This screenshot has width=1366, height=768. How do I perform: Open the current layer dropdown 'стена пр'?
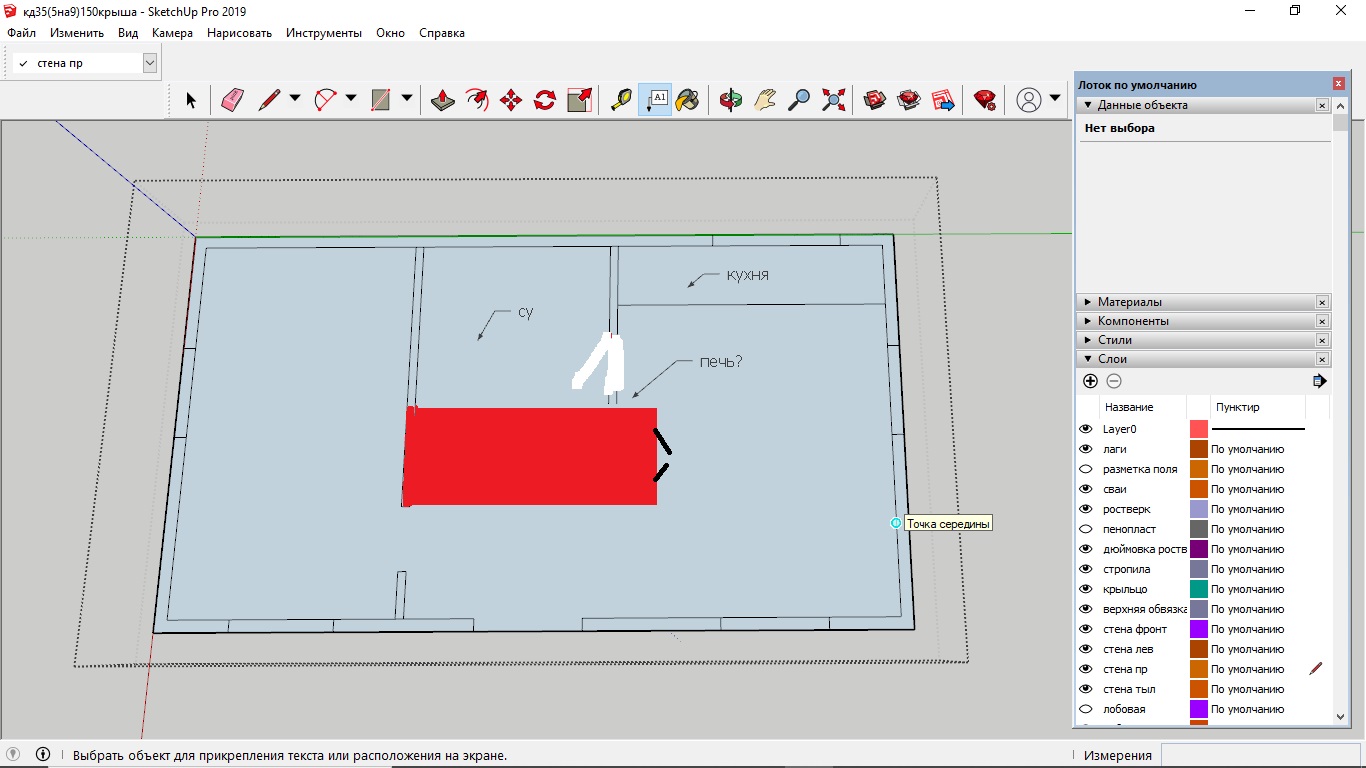click(150, 63)
